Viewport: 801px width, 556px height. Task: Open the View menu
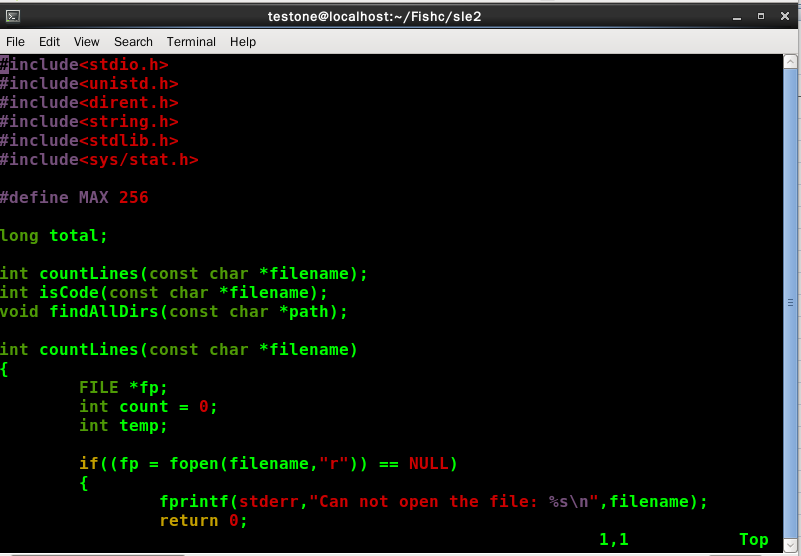[87, 42]
